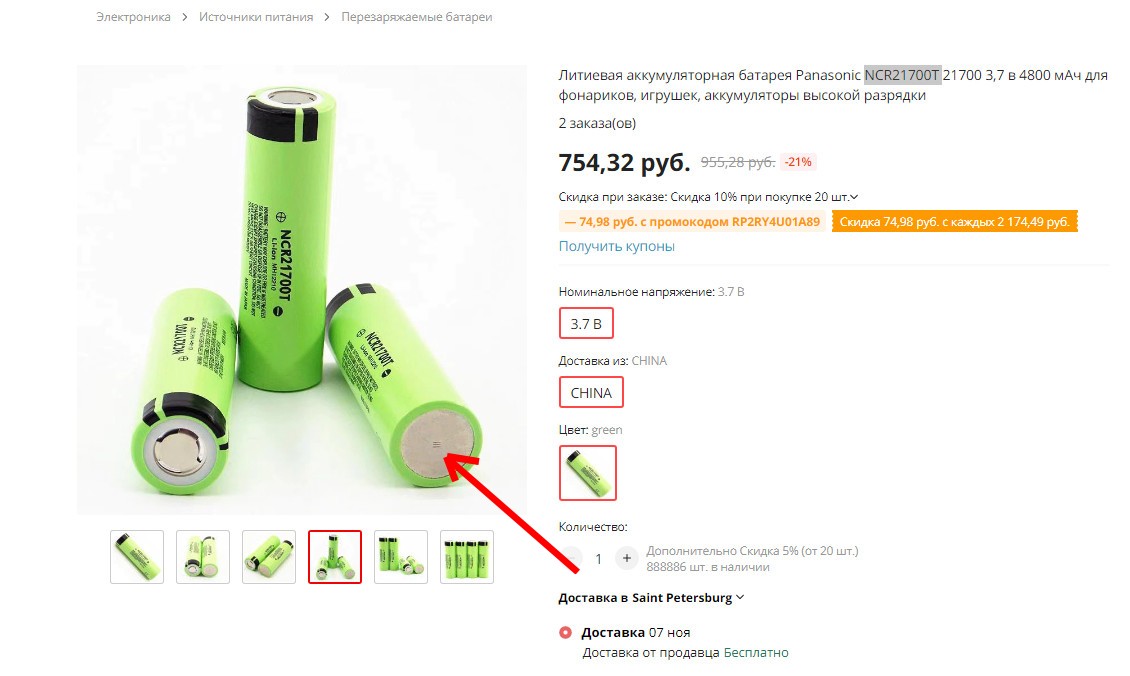Choose the 3.7 В voltage option
This screenshot has width=1130, height=676.
[x=586, y=324]
